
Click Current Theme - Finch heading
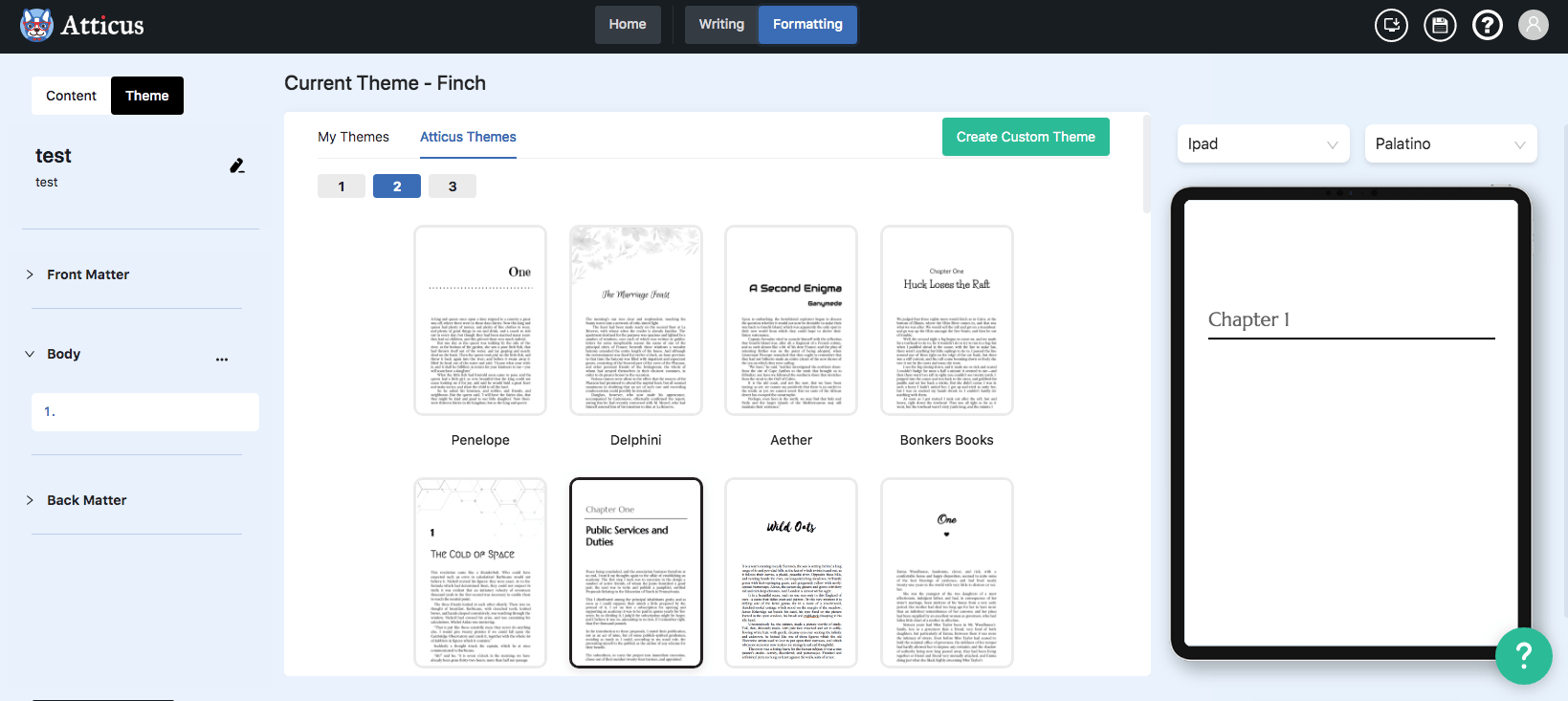click(385, 83)
